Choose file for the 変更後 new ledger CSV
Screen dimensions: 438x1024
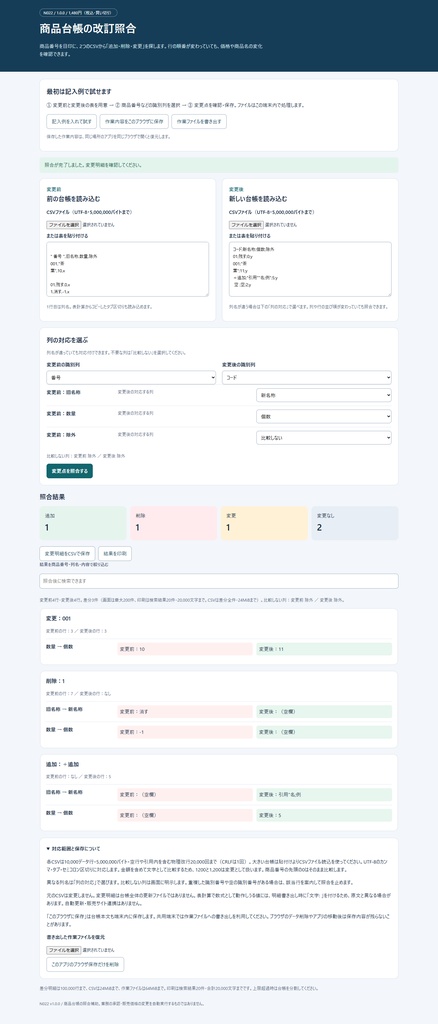click(x=247, y=224)
